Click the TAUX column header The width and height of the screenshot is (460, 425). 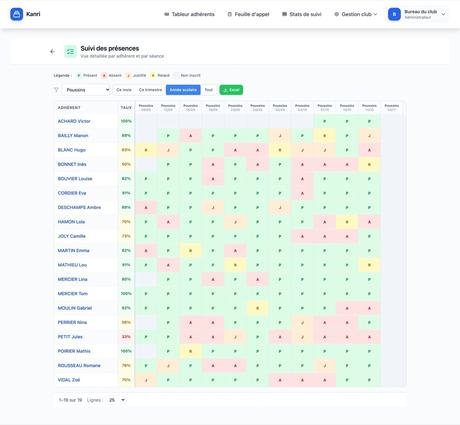coord(126,107)
